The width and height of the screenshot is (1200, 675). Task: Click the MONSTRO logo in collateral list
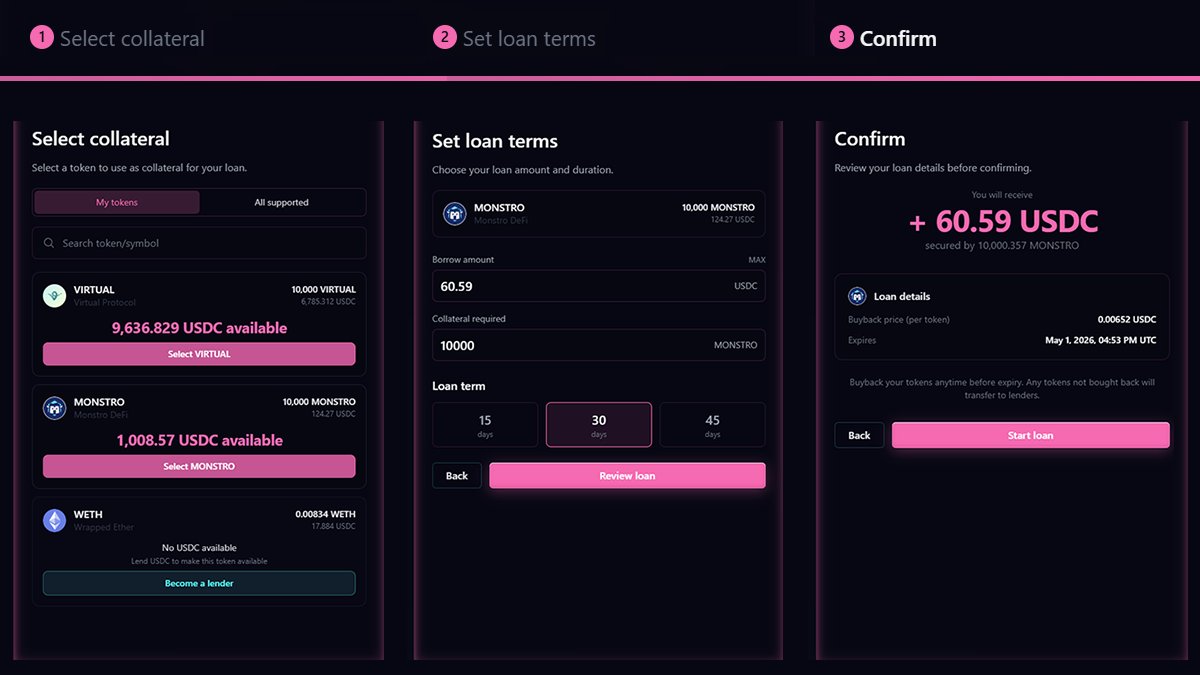tap(54, 408)
